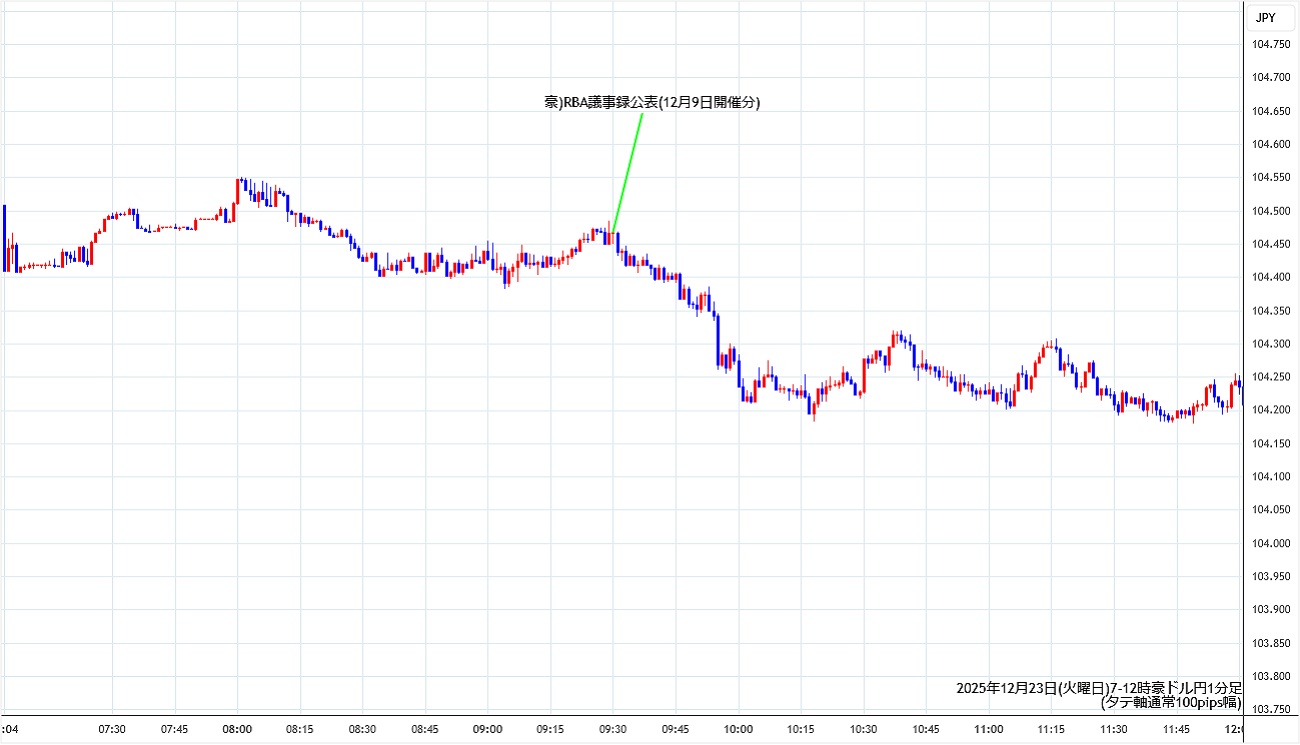Image resolution: width=1300 pixels, height=745 pixels.
Task: Select the green annotation pointer line
Action: 628,170
